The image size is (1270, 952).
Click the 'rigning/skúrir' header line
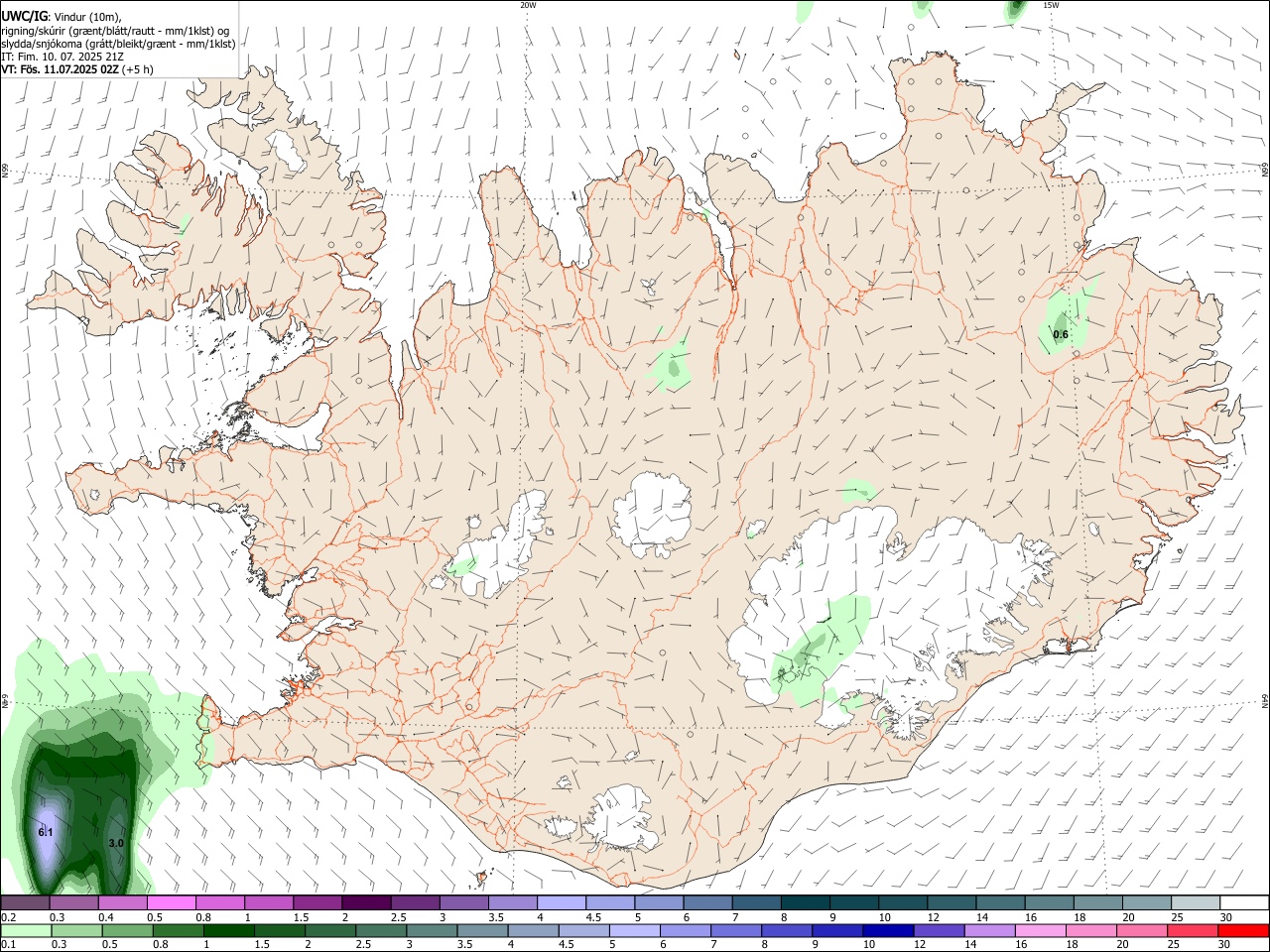point(115,31)
